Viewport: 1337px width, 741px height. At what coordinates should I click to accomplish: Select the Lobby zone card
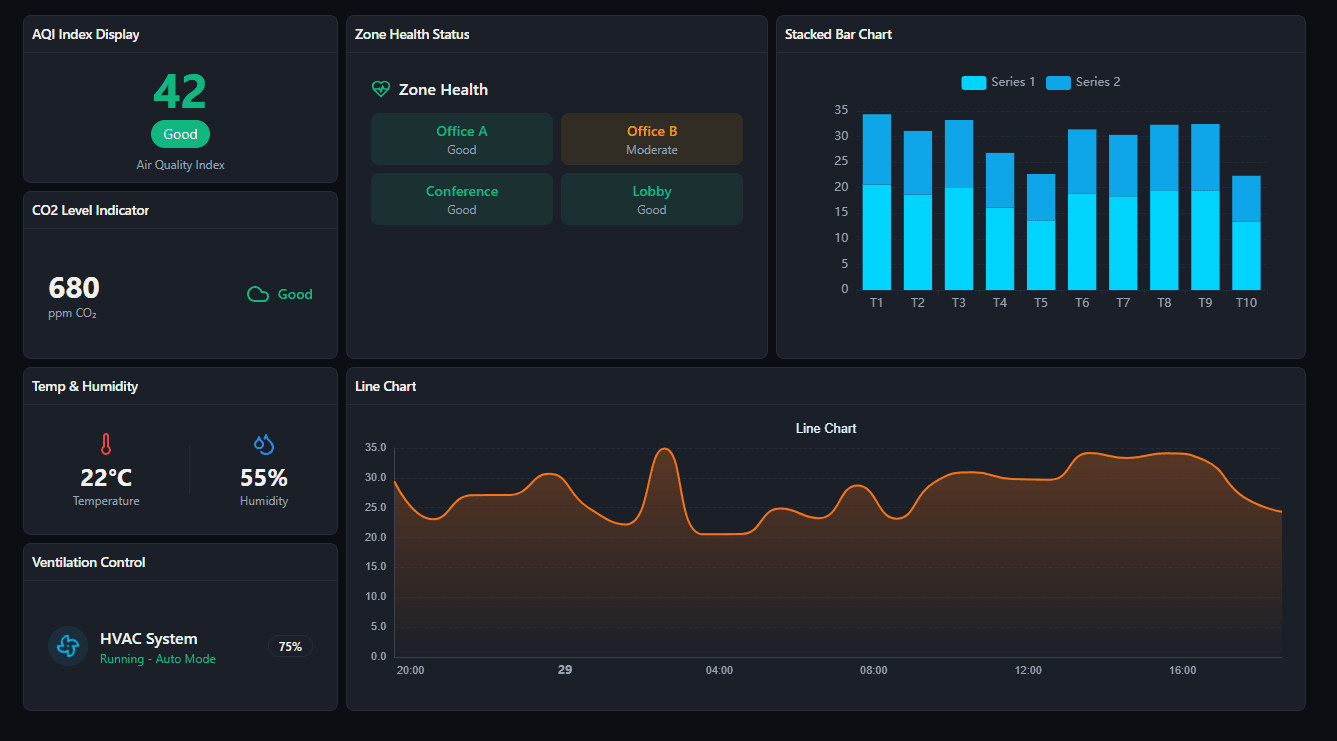651,198
